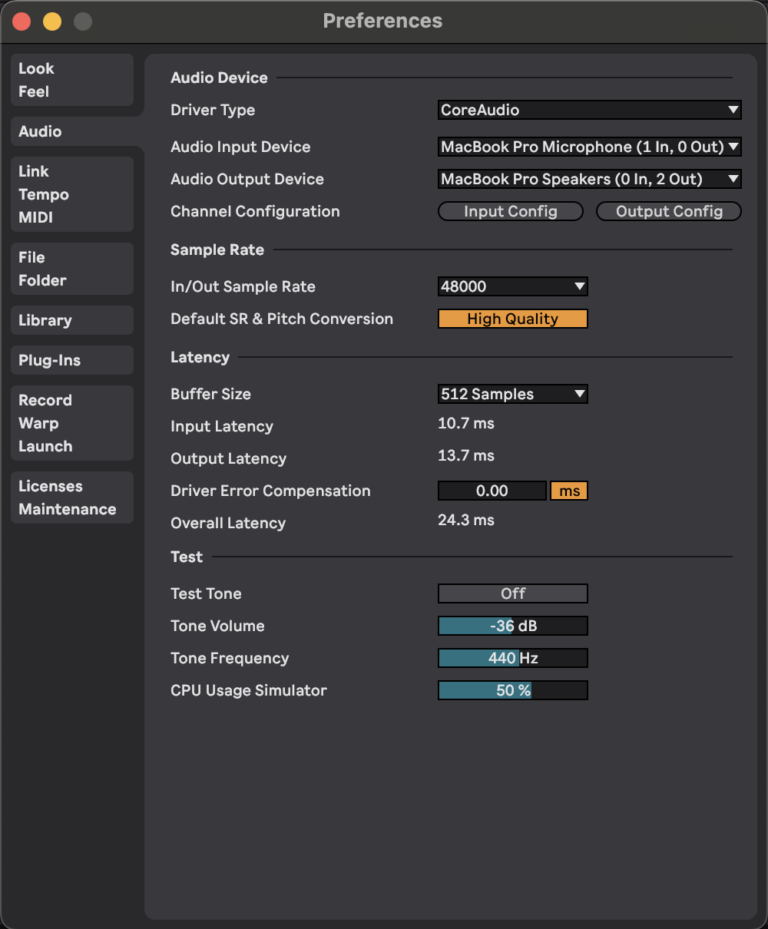Click the Input Config button
This screenshot has height=929, width=768.
510,212
